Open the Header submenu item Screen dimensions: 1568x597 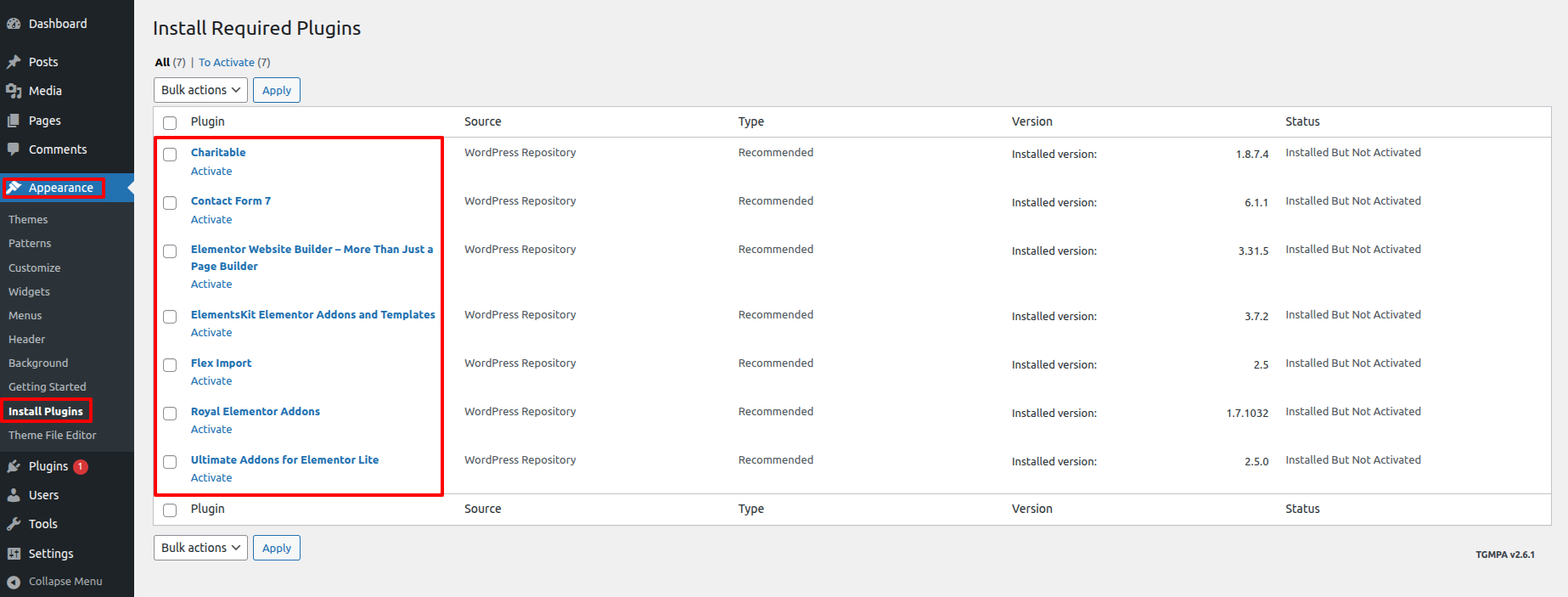point(27,339)
